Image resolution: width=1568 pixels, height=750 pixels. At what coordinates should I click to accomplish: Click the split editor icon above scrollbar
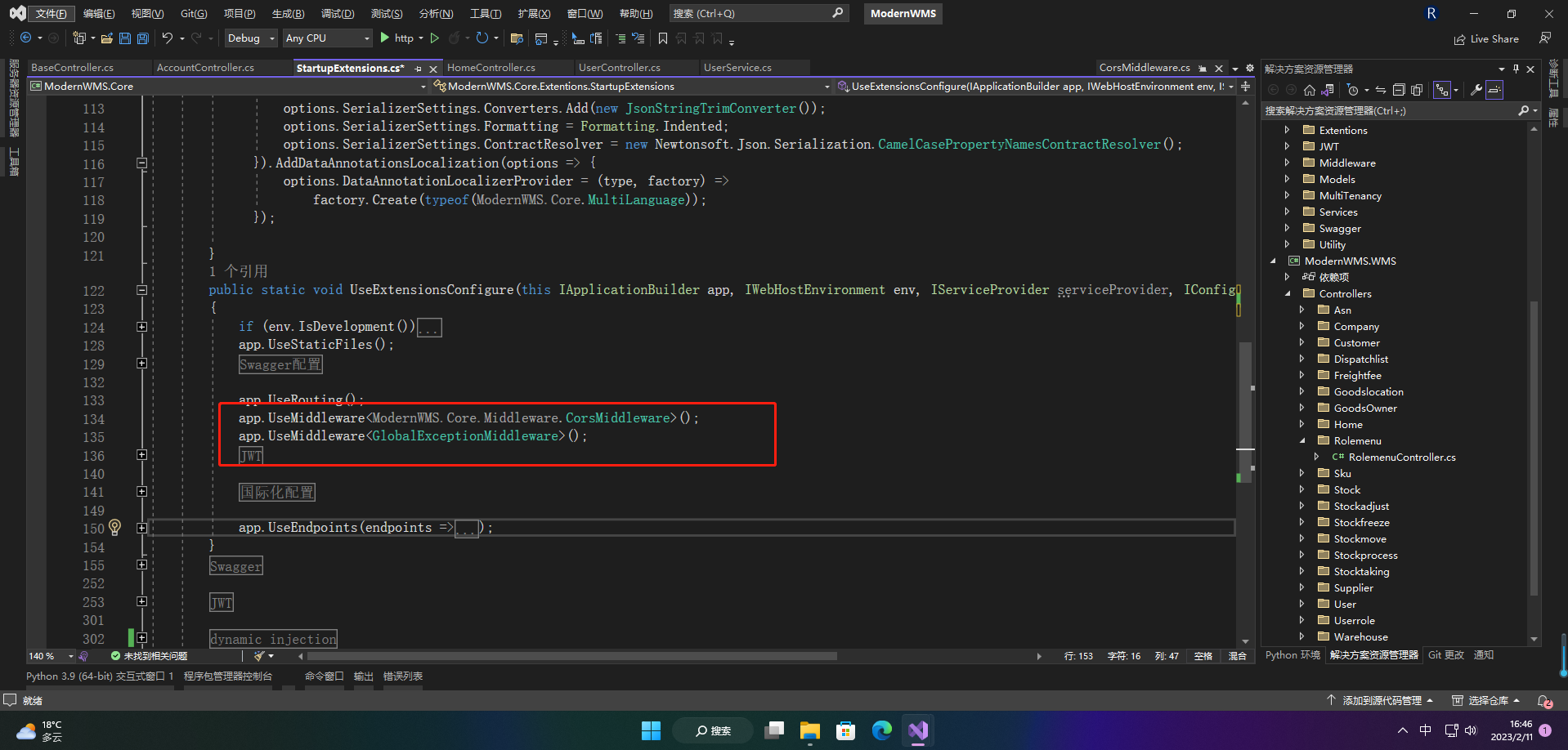pos(1246,86)
